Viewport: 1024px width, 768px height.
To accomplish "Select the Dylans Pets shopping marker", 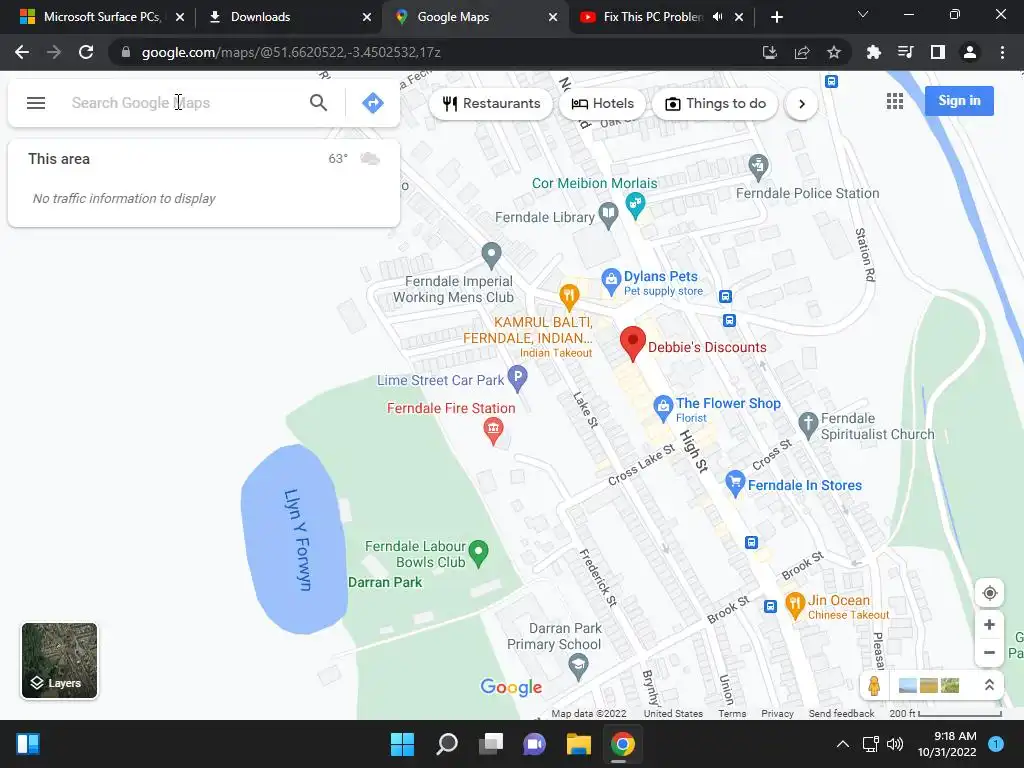I will point(611,281).
